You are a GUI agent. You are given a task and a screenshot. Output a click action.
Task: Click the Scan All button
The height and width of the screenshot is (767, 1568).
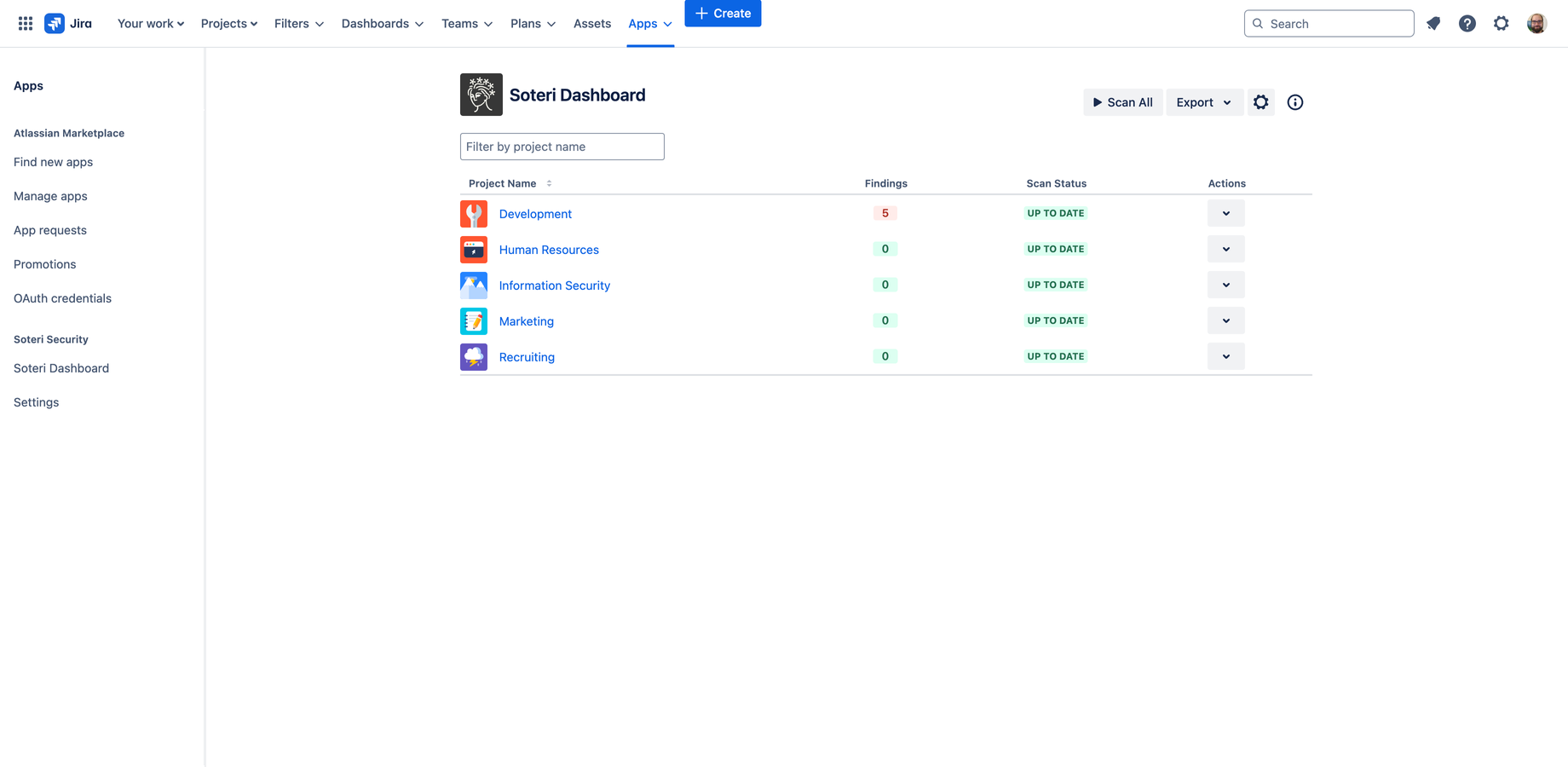pos(1123,102)
